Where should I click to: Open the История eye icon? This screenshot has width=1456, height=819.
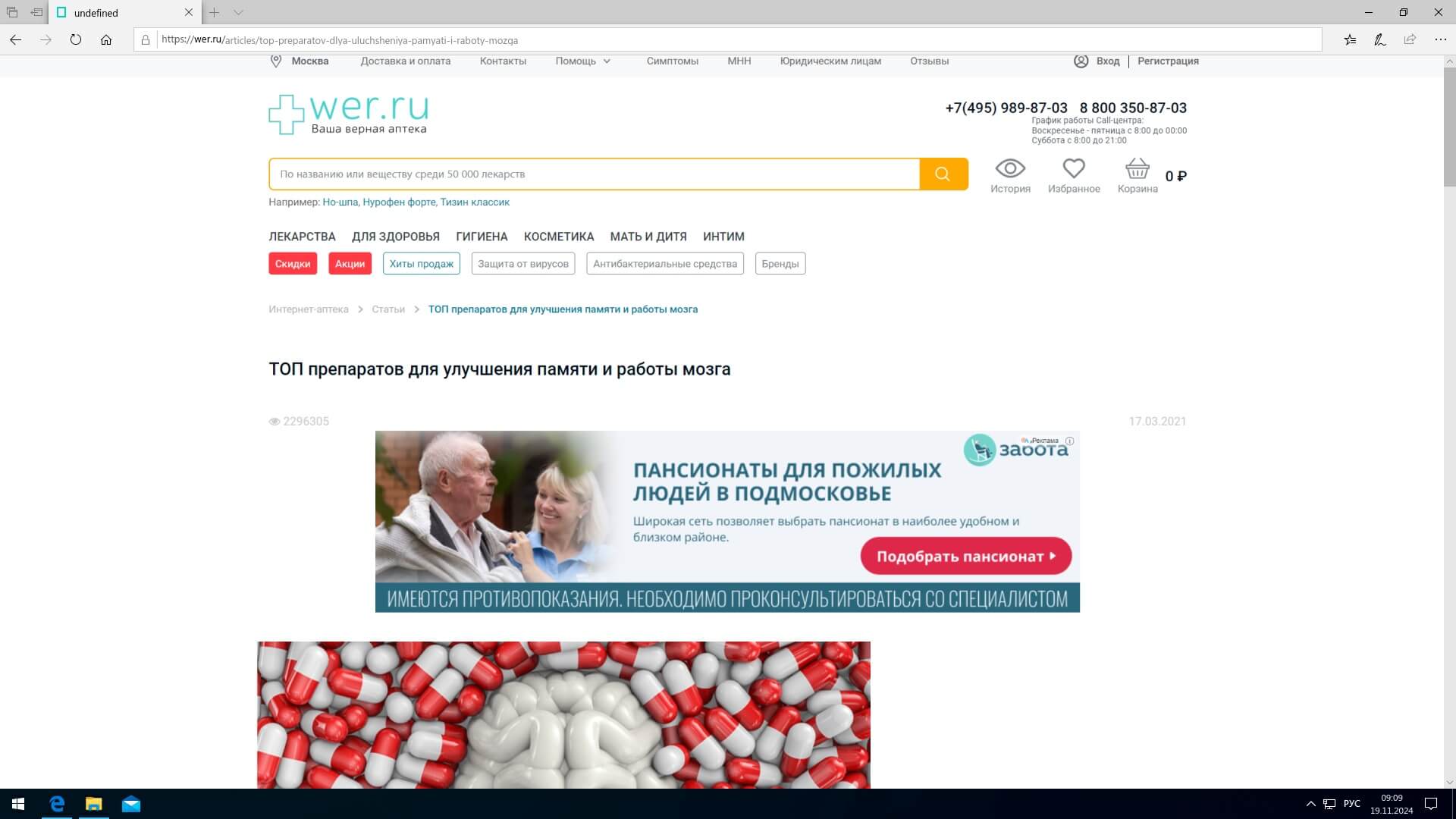tap(1009, 168)
